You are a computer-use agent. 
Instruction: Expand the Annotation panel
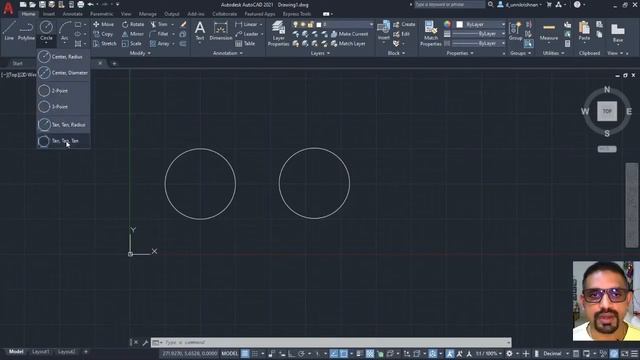(228, 53)
